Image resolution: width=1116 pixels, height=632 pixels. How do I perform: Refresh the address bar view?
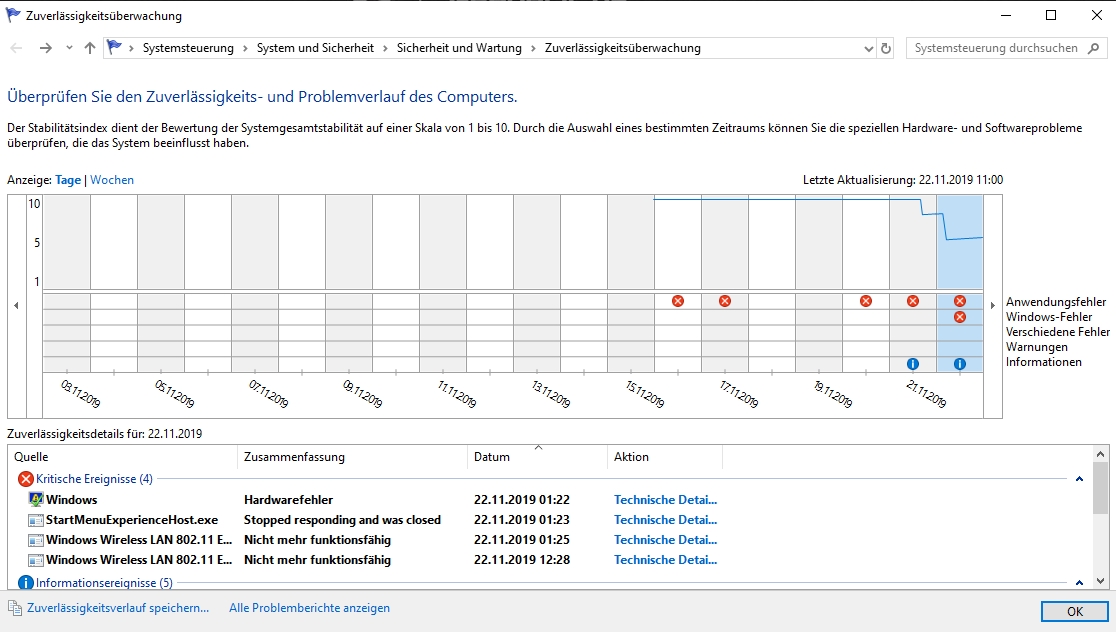point(885,48)
